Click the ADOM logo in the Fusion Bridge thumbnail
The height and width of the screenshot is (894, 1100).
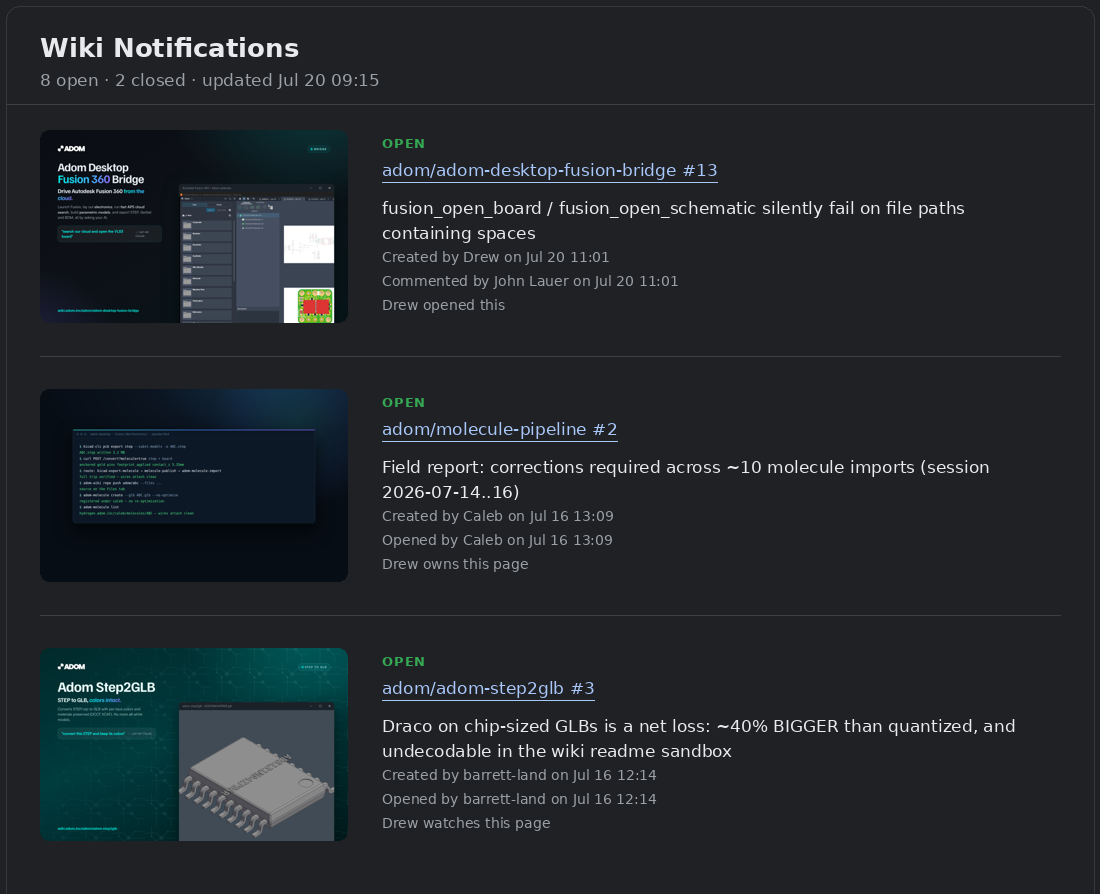coord(72,149)
